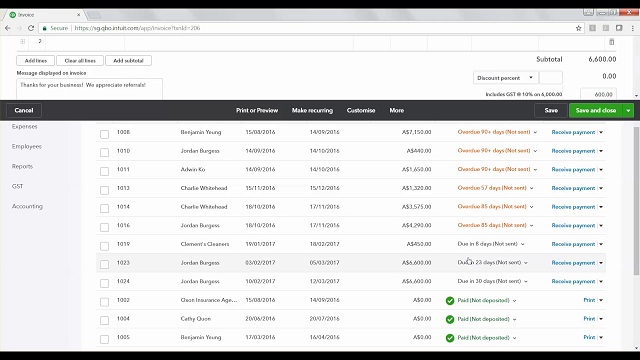
Task: Click the browser back arrow
Action: [8, 28]
